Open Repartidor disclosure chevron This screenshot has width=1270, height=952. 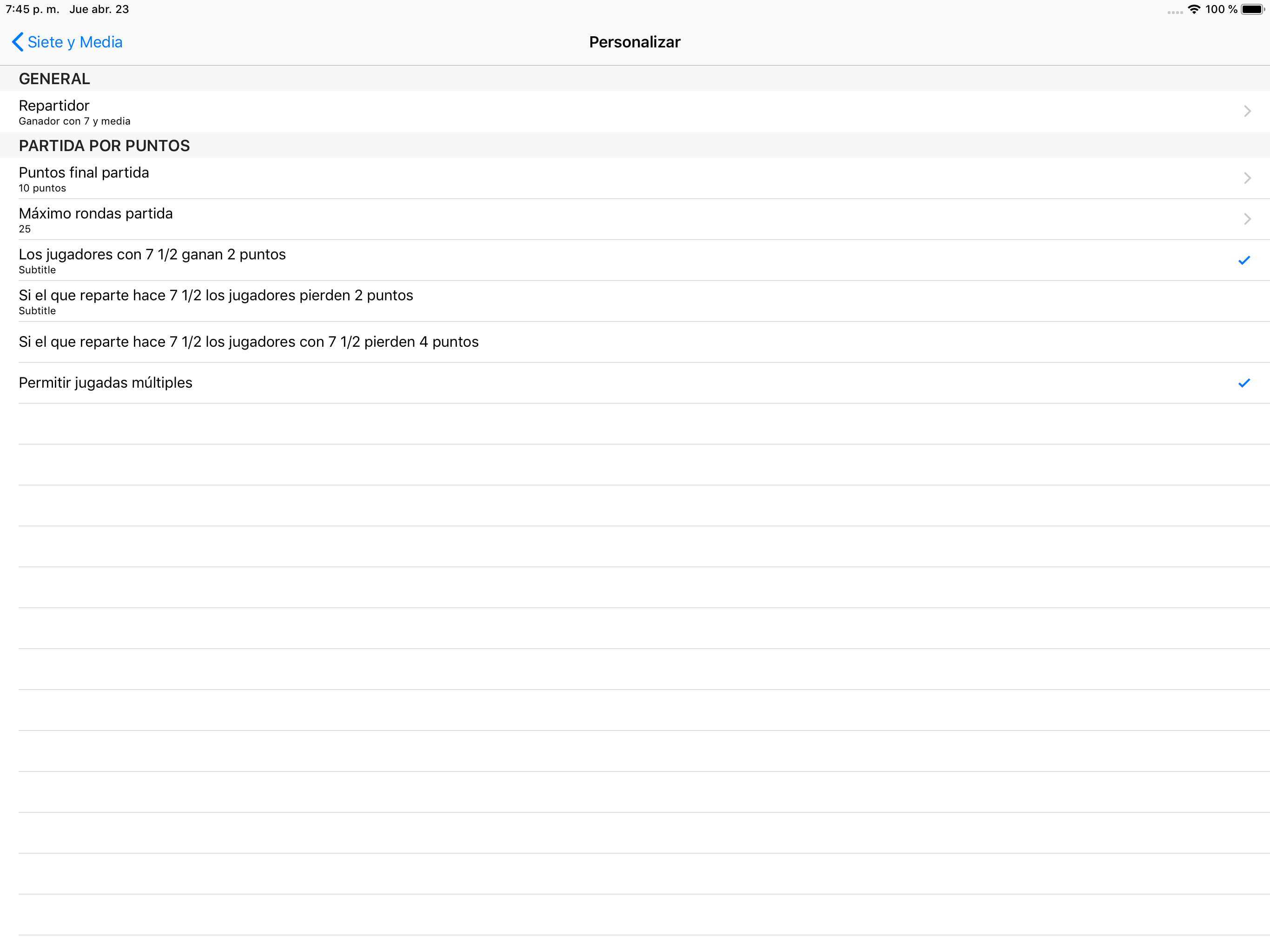tap(1247, 112)
